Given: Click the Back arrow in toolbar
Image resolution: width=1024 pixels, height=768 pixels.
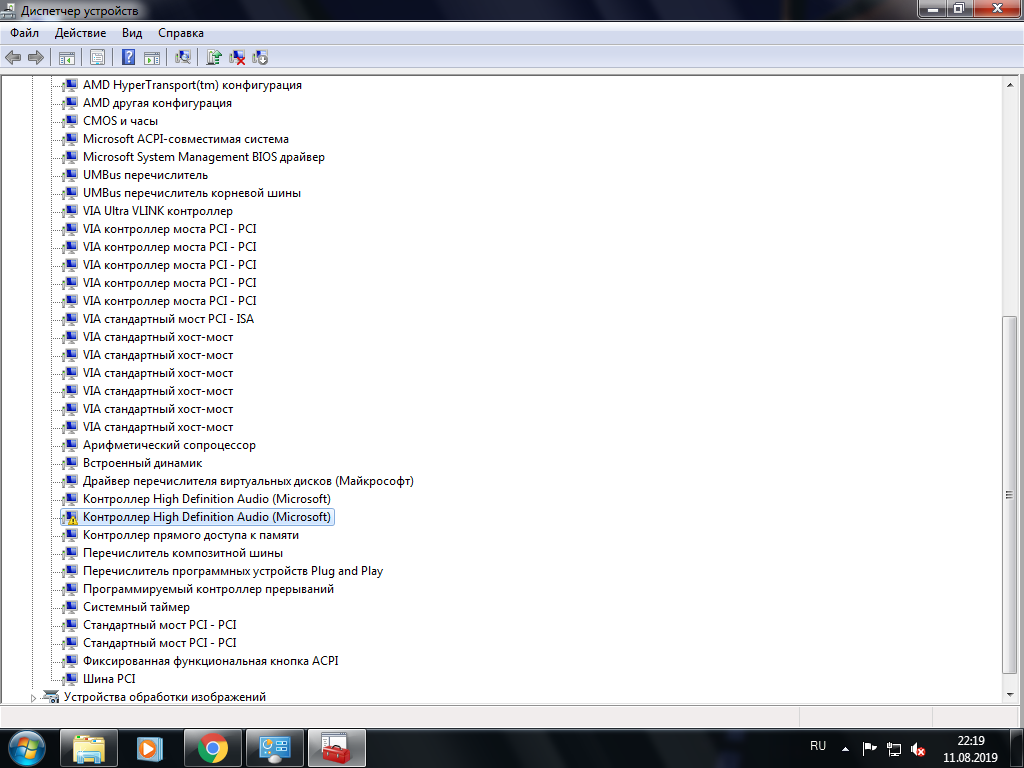Looking at the screenshot, I should point(13,57).
